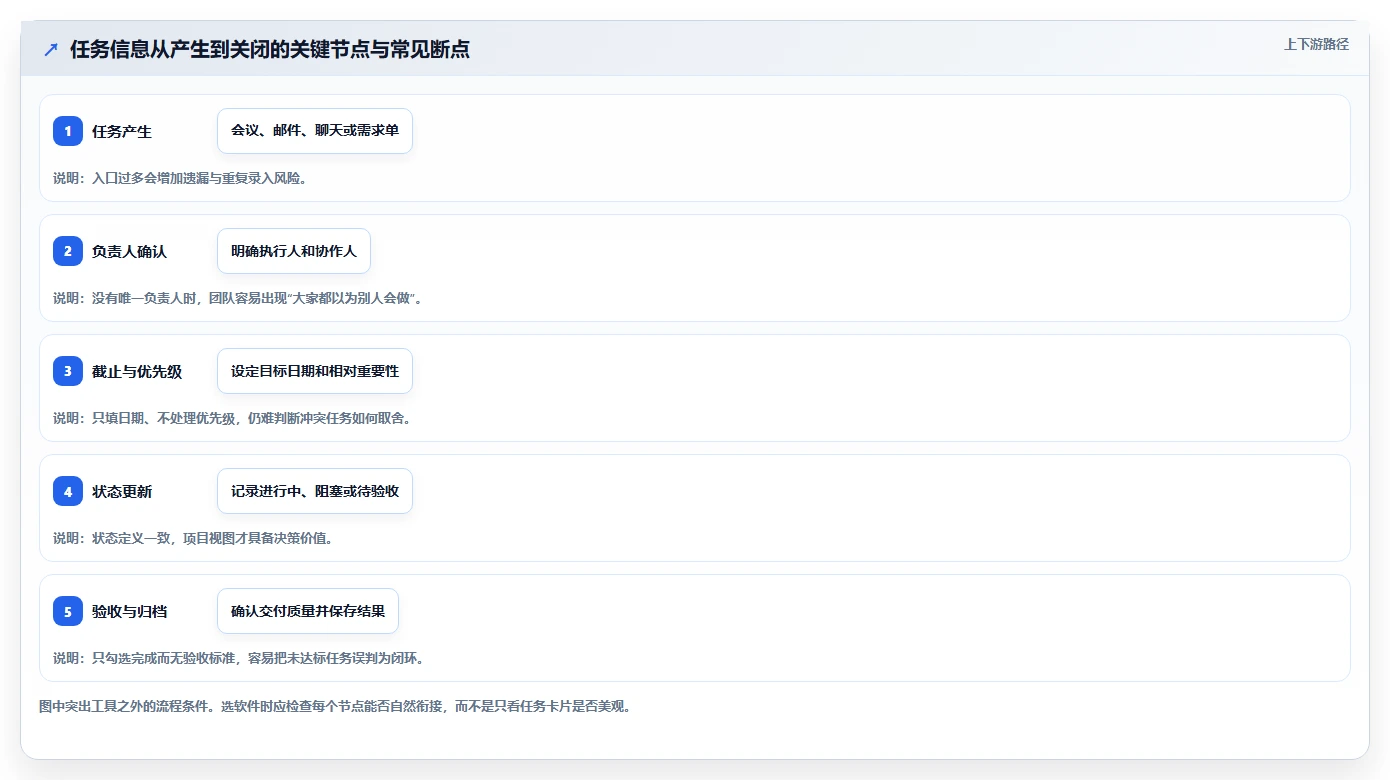
Task: Click the footer caption 图中突出工具之外的流程条件
Action: [x=335, y=706]
